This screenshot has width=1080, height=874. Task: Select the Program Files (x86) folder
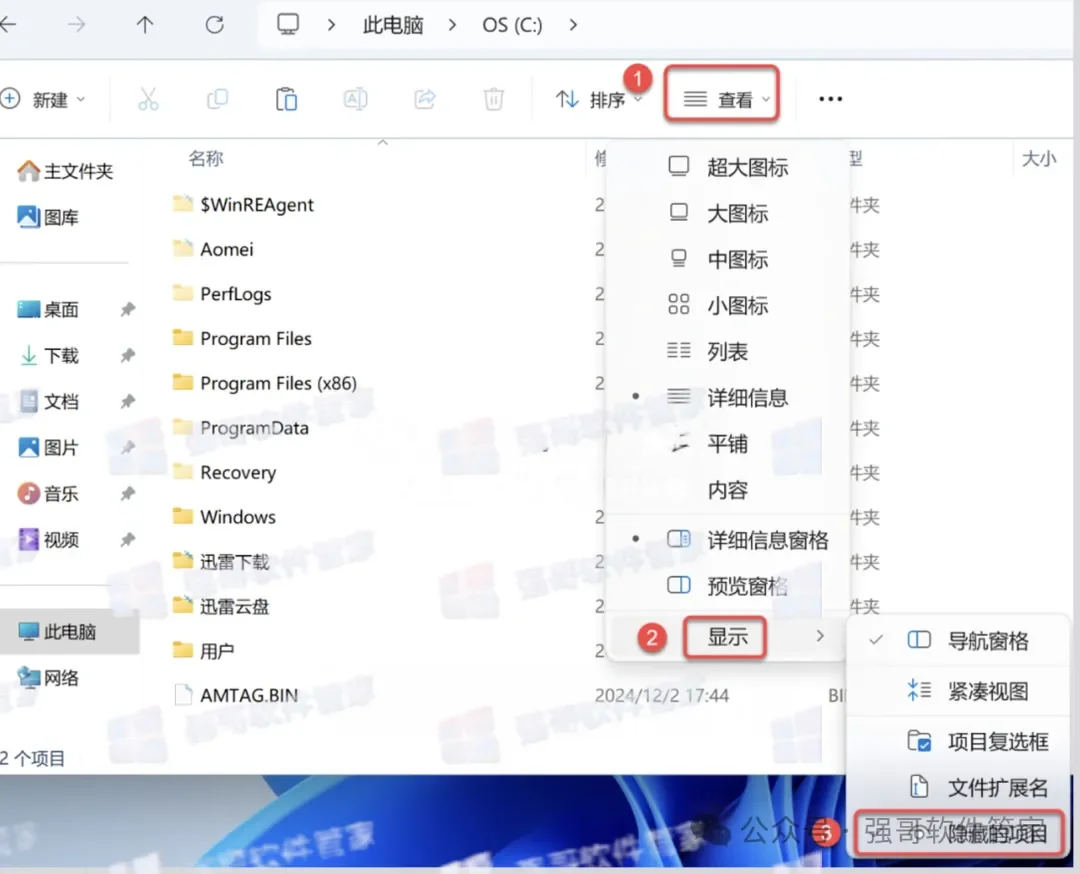264,383
